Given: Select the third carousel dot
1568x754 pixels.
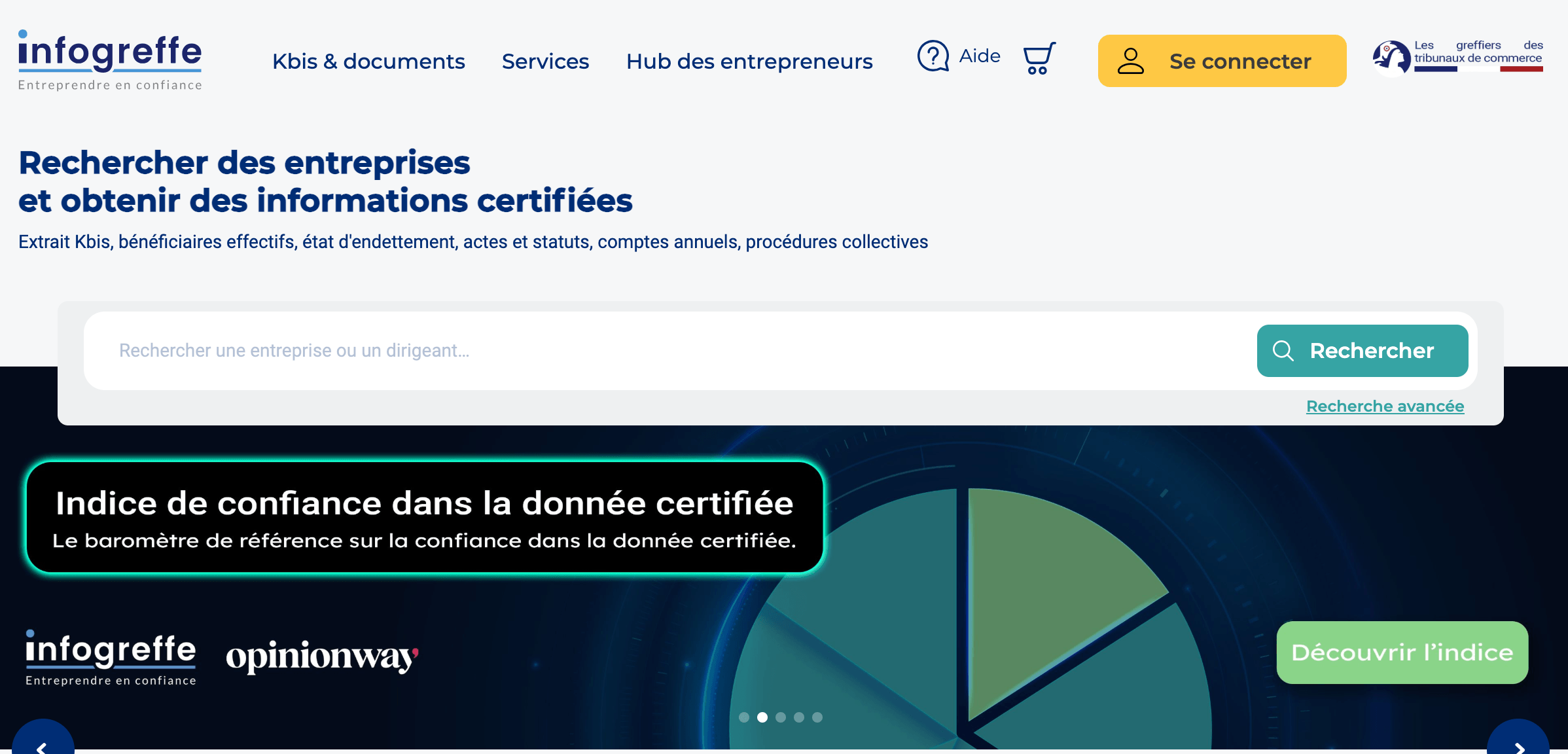Looking at the screenshot, I should pos(781,717).
